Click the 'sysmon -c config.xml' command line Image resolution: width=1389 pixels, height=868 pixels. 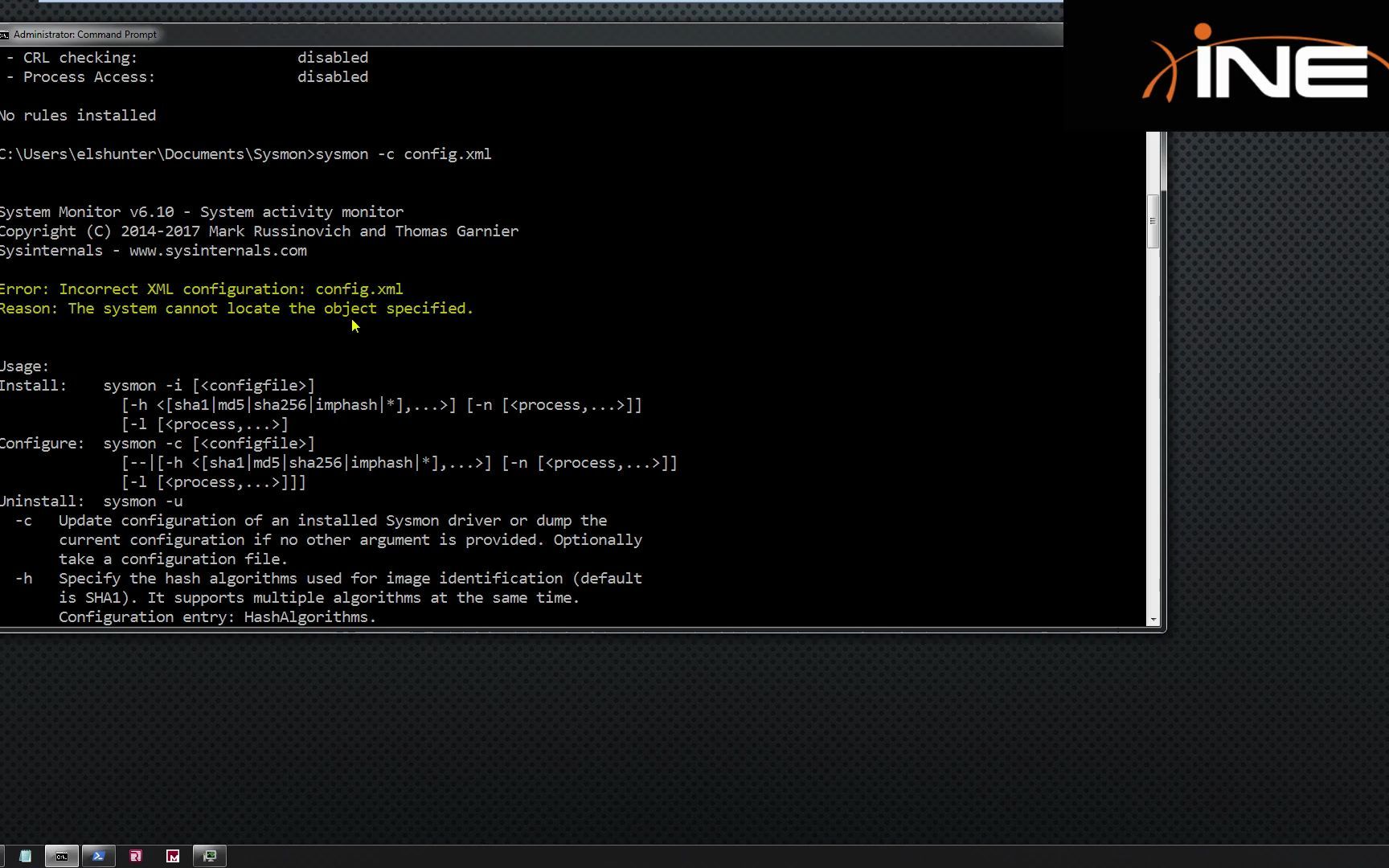[245, 154]
